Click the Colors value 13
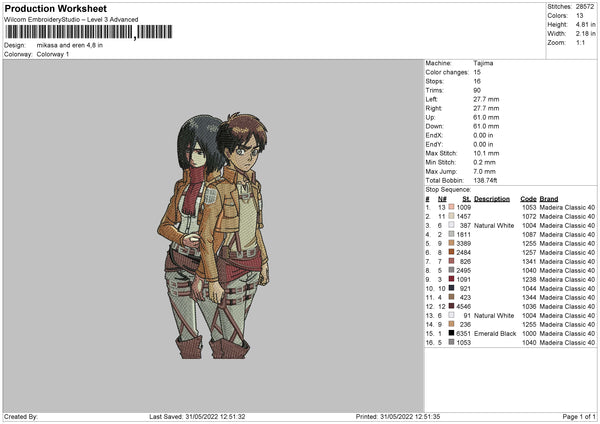The image size is (600, 424). tap(579, 16)
